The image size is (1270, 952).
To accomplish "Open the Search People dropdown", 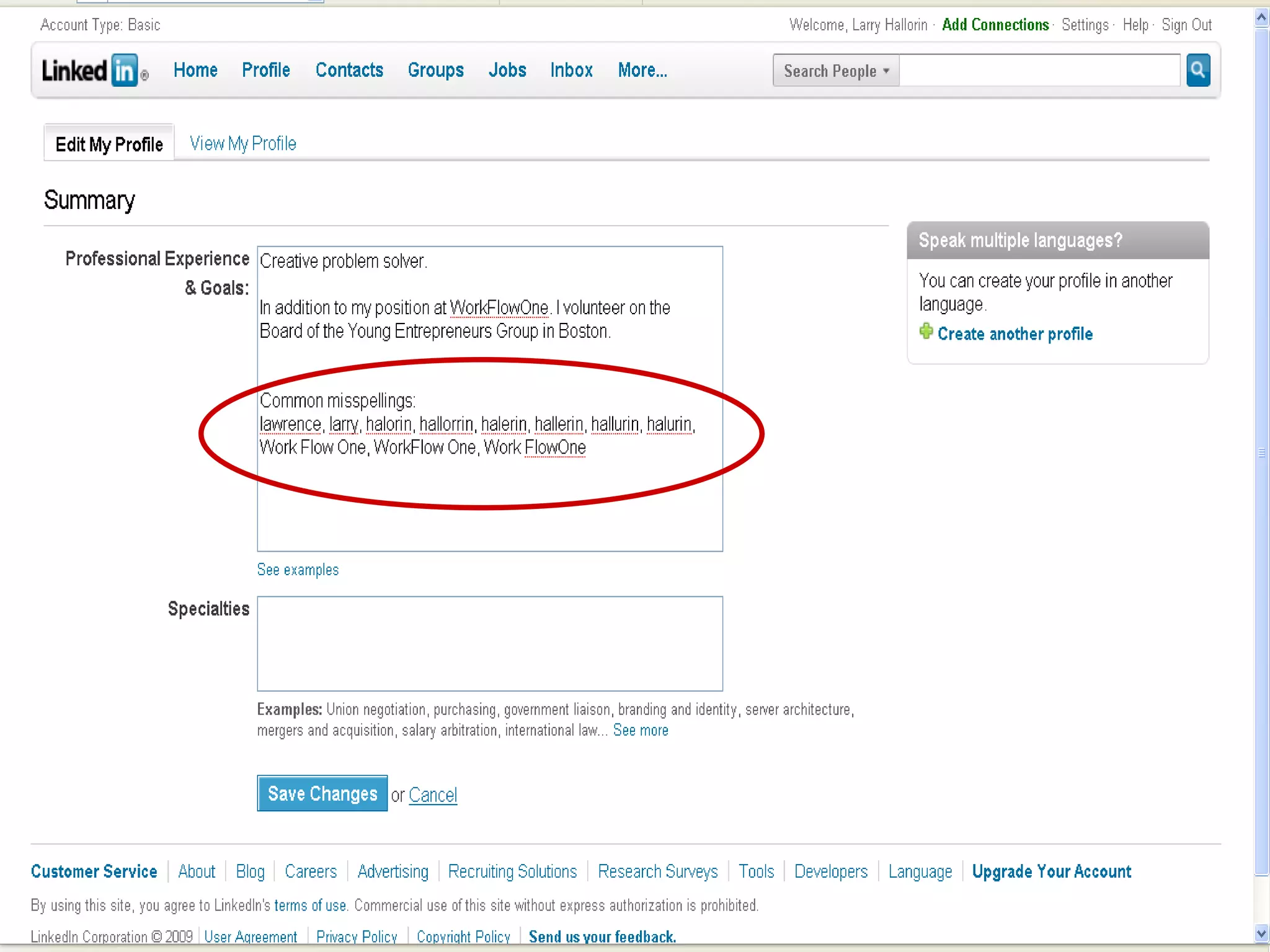I will point(835,71).
